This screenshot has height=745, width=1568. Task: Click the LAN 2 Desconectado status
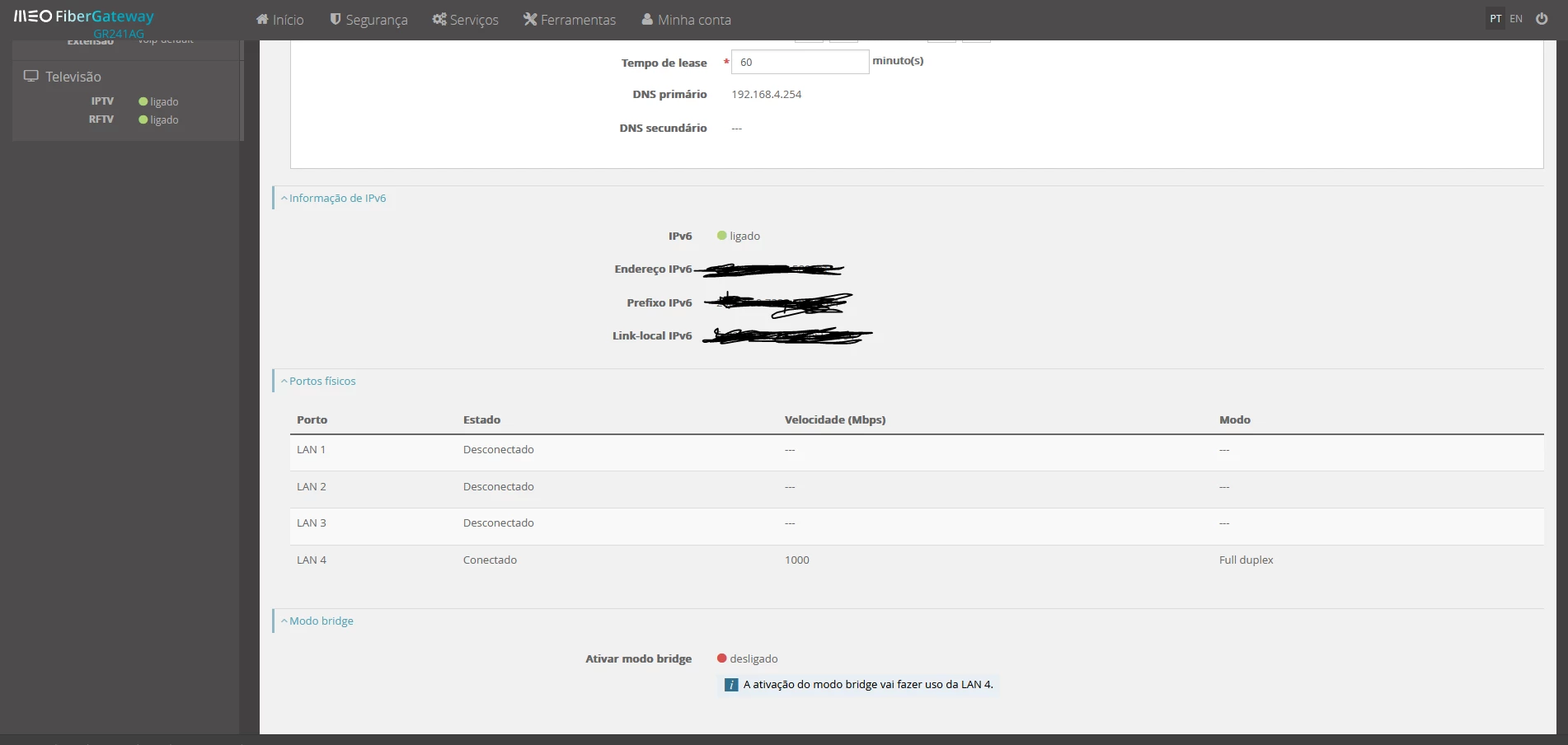click(x=499, y=486)
